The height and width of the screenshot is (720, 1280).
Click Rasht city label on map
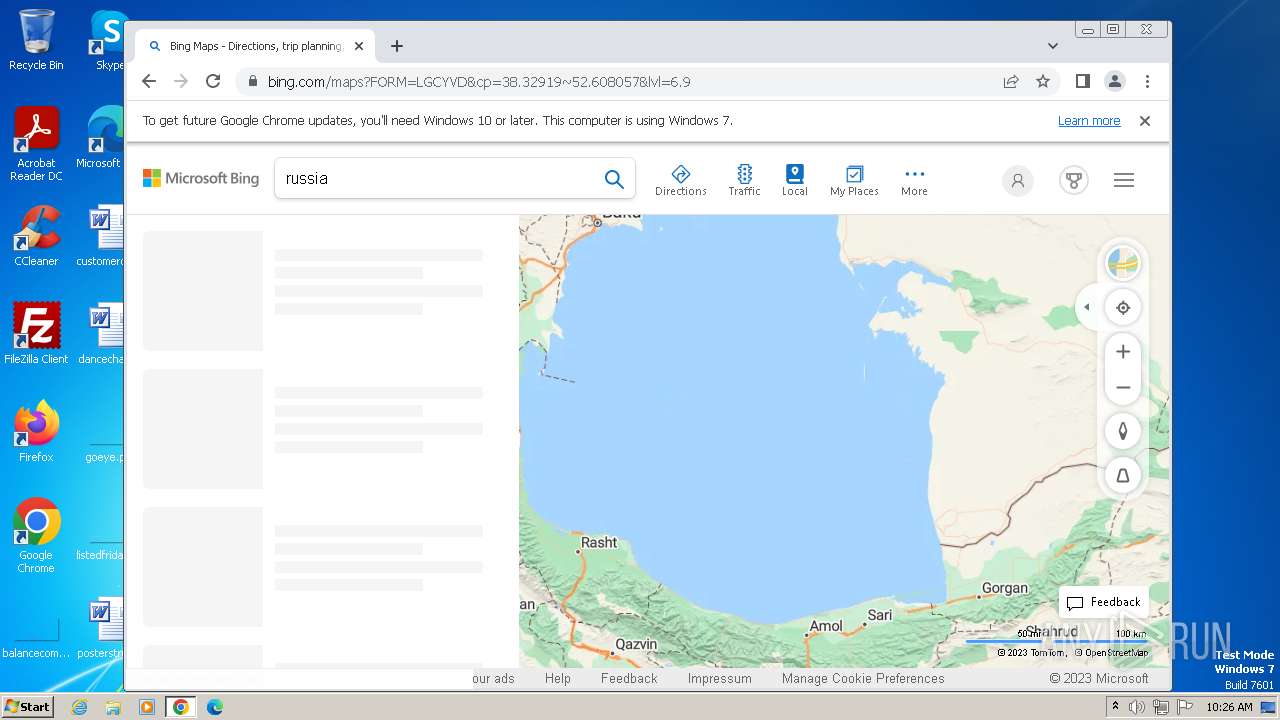pos(599,542)
